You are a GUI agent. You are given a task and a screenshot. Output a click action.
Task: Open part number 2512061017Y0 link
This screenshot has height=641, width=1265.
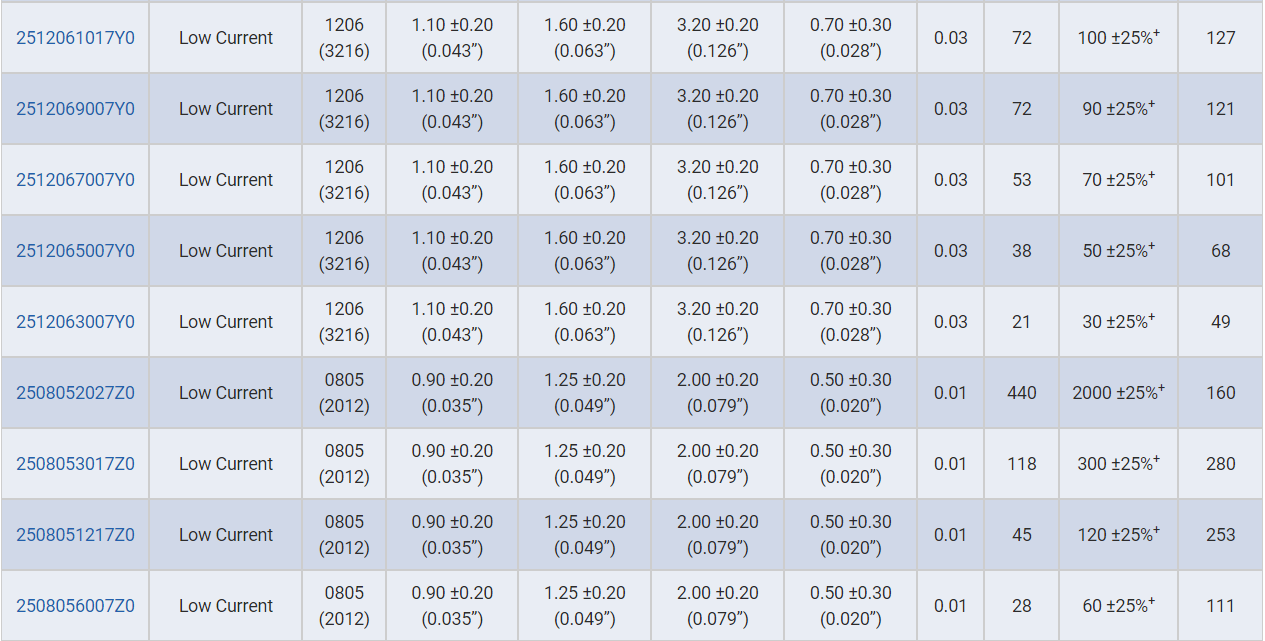click(75, 38)
